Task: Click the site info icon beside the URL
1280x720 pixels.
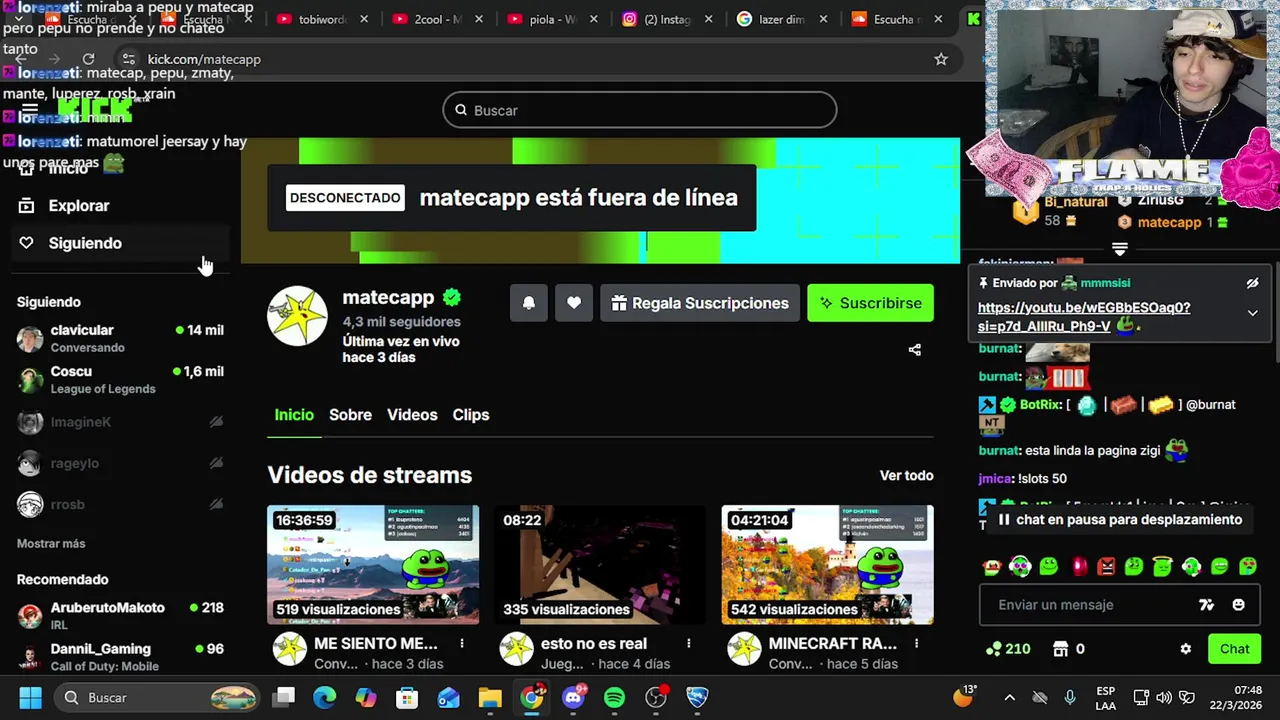Action: [x=128, y=59]
